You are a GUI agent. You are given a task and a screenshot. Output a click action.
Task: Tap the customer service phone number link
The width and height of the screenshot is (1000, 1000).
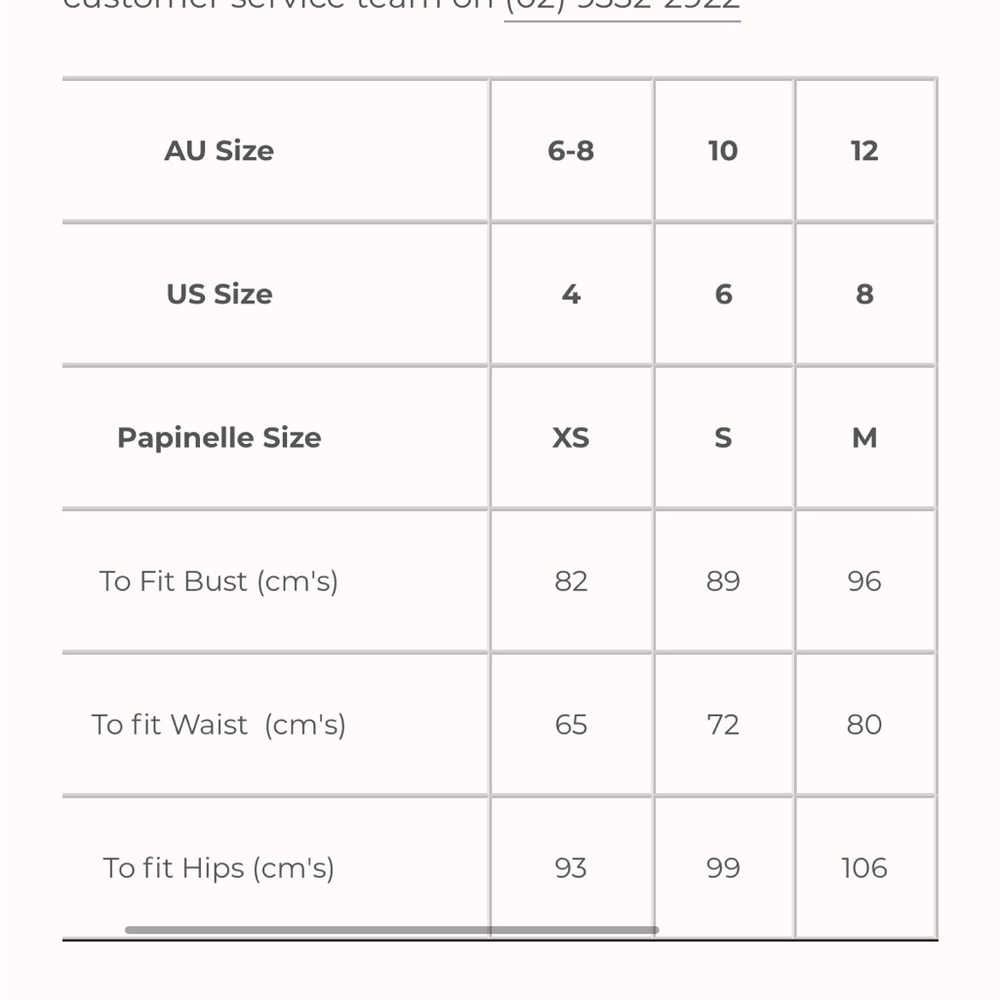[x=622, y=6]
